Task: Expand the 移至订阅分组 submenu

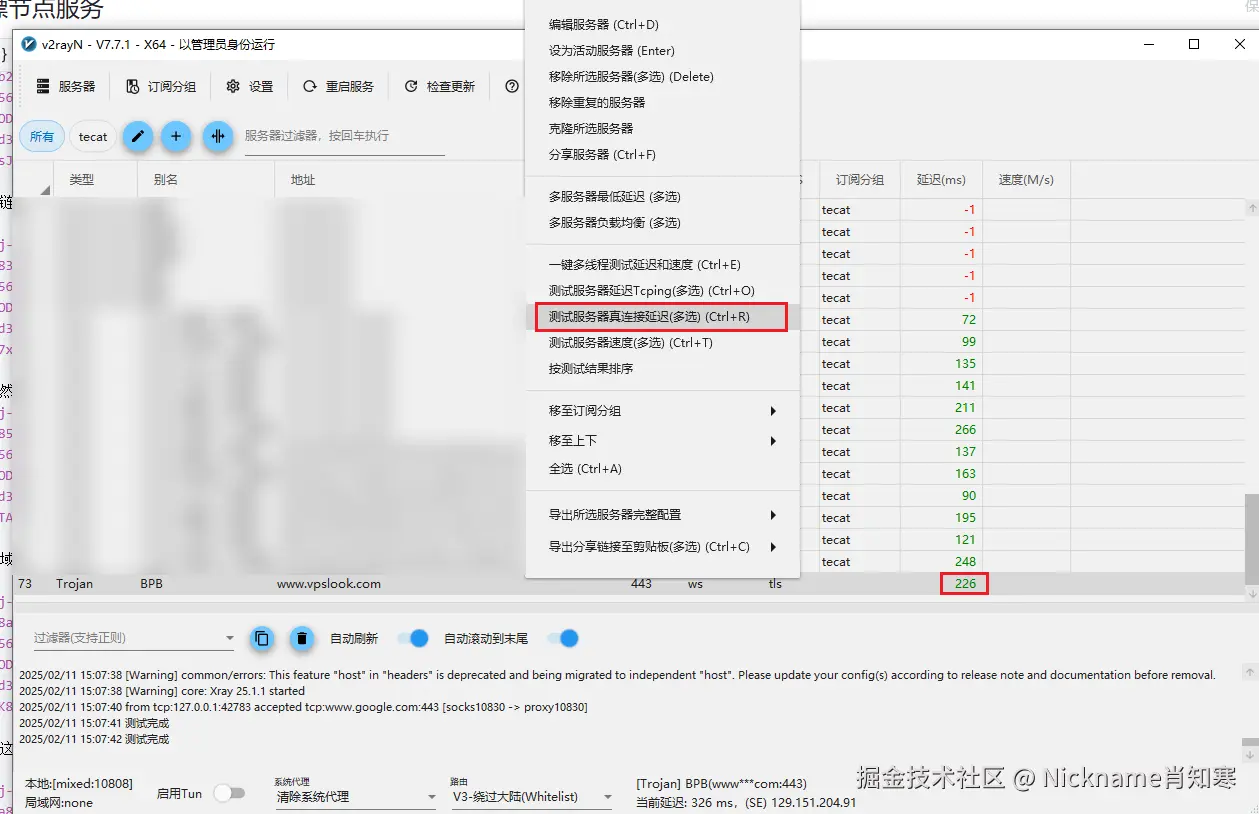Action: [662, 411]
